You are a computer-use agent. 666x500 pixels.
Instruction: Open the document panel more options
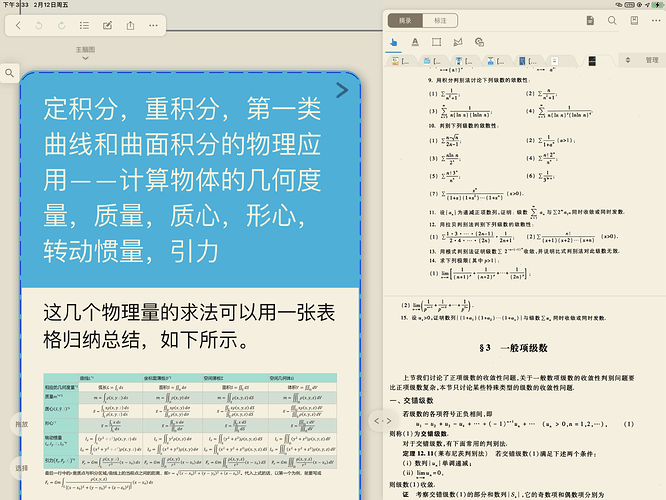(x=656, y=20)
